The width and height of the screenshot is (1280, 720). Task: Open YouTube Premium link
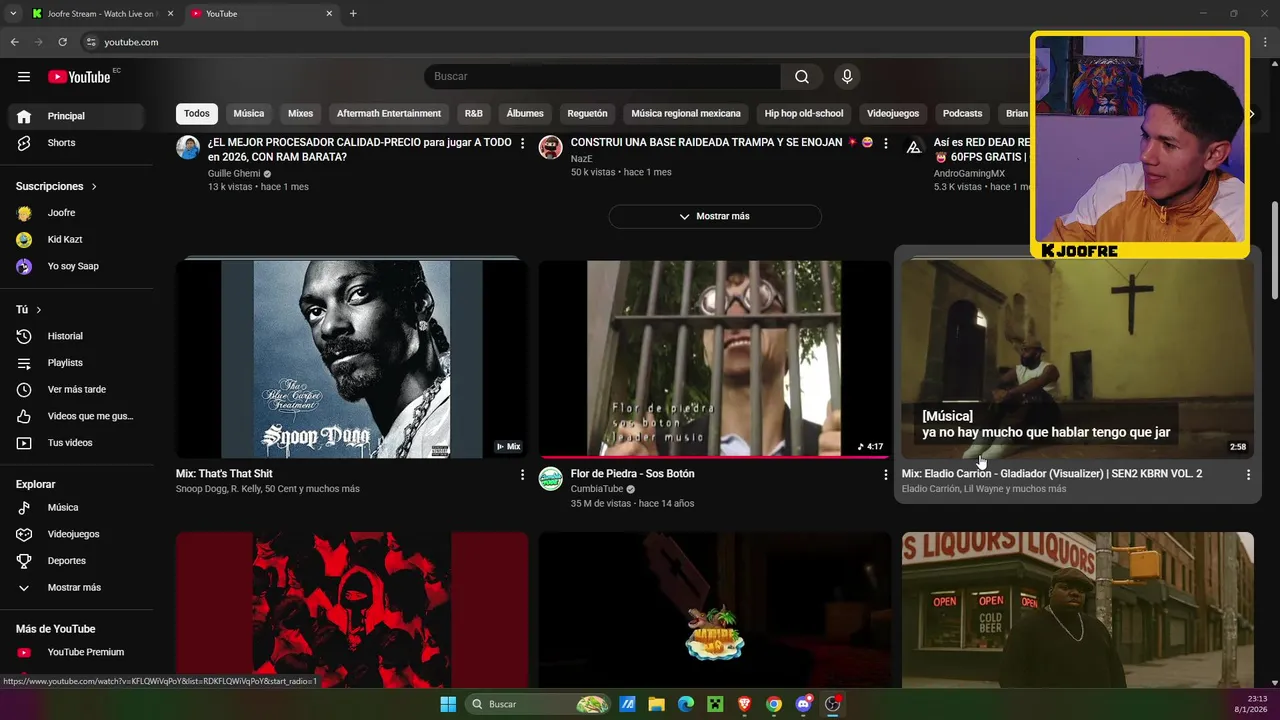pos(77,652)
